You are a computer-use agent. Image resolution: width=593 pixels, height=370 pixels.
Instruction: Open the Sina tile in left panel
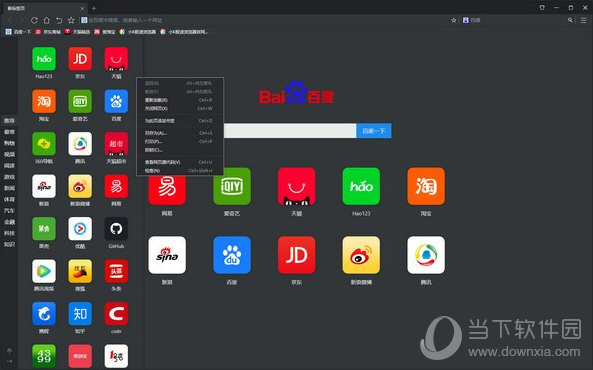[44, 186]
